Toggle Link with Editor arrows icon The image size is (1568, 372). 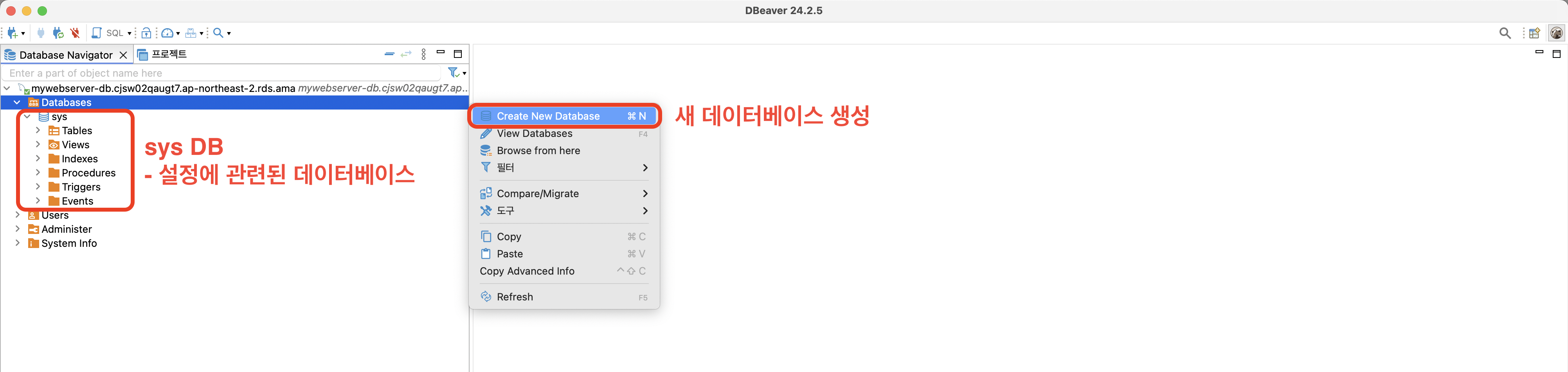pyautogui.click(x=406, y=54)
